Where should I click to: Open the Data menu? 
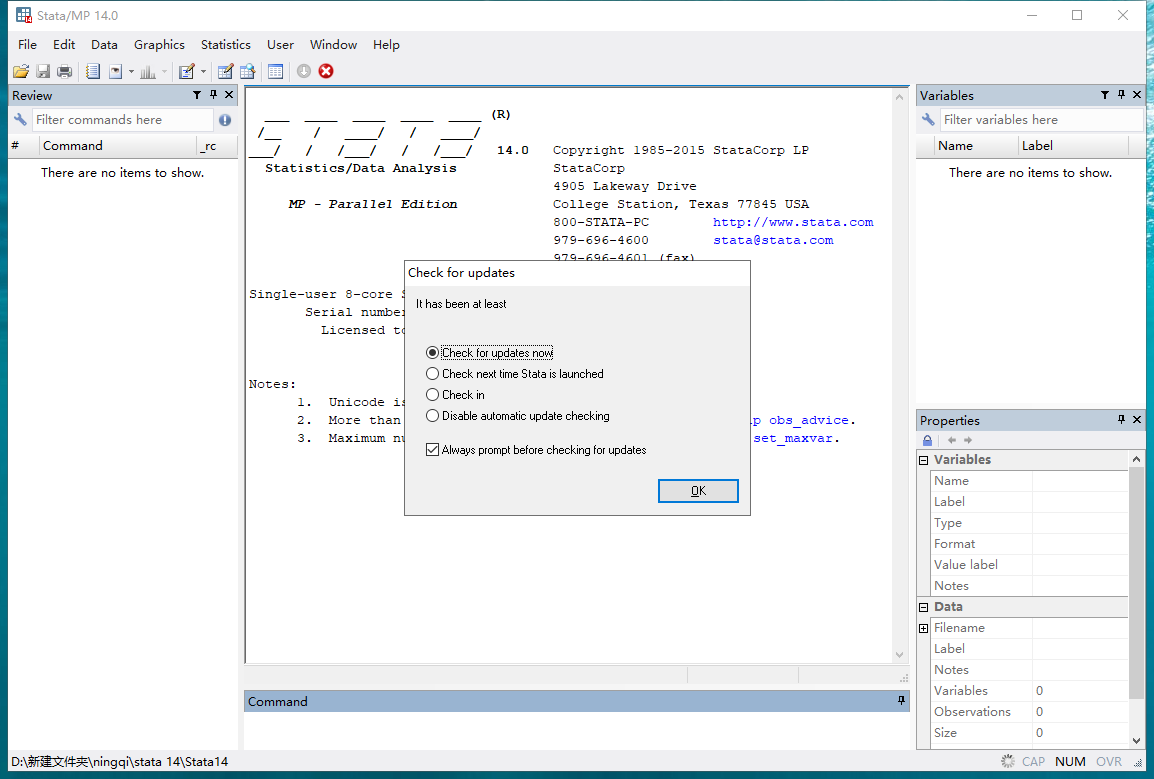click(x=105, y=45)
